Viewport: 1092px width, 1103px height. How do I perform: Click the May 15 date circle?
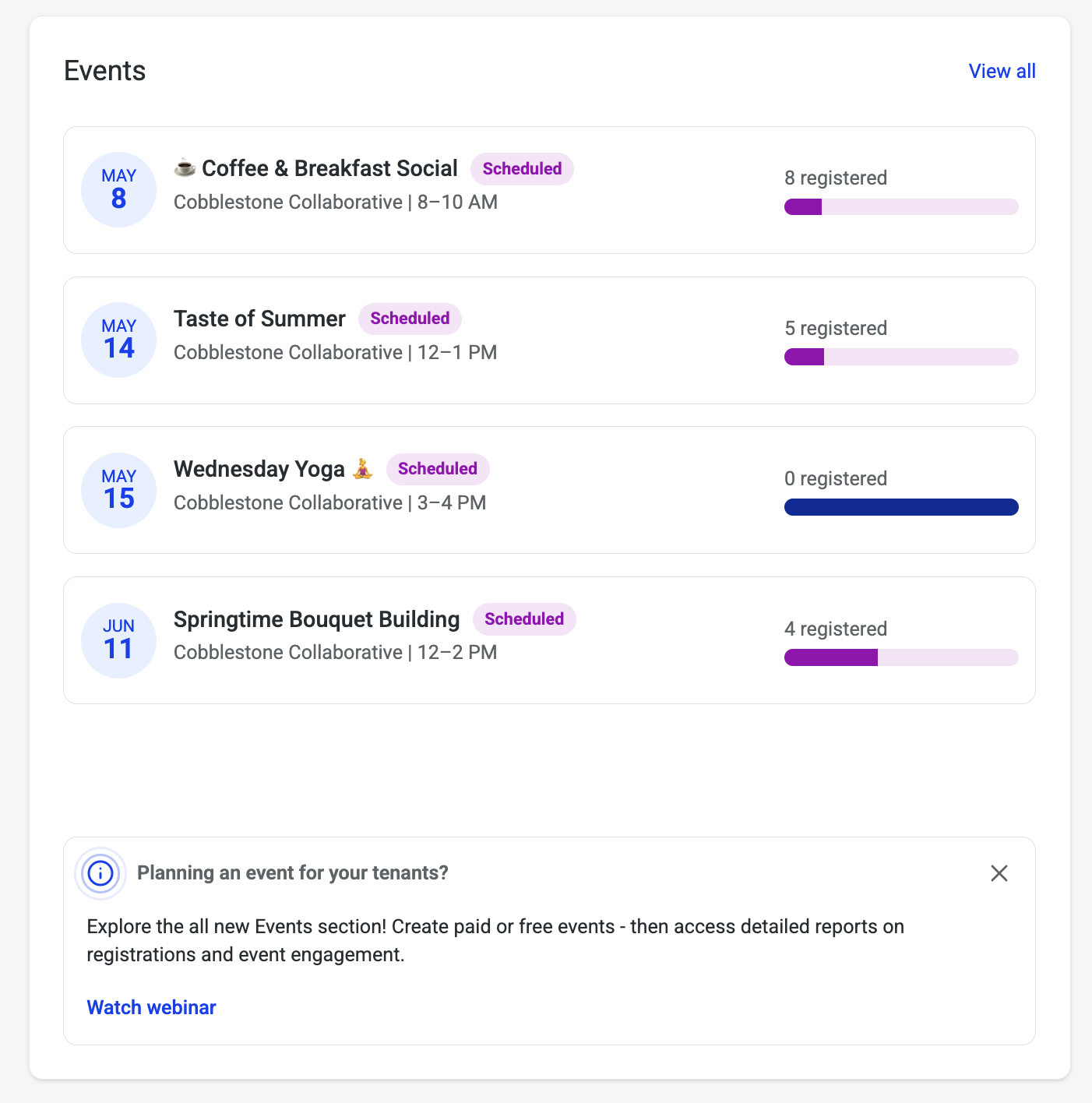tap(119, 490)
